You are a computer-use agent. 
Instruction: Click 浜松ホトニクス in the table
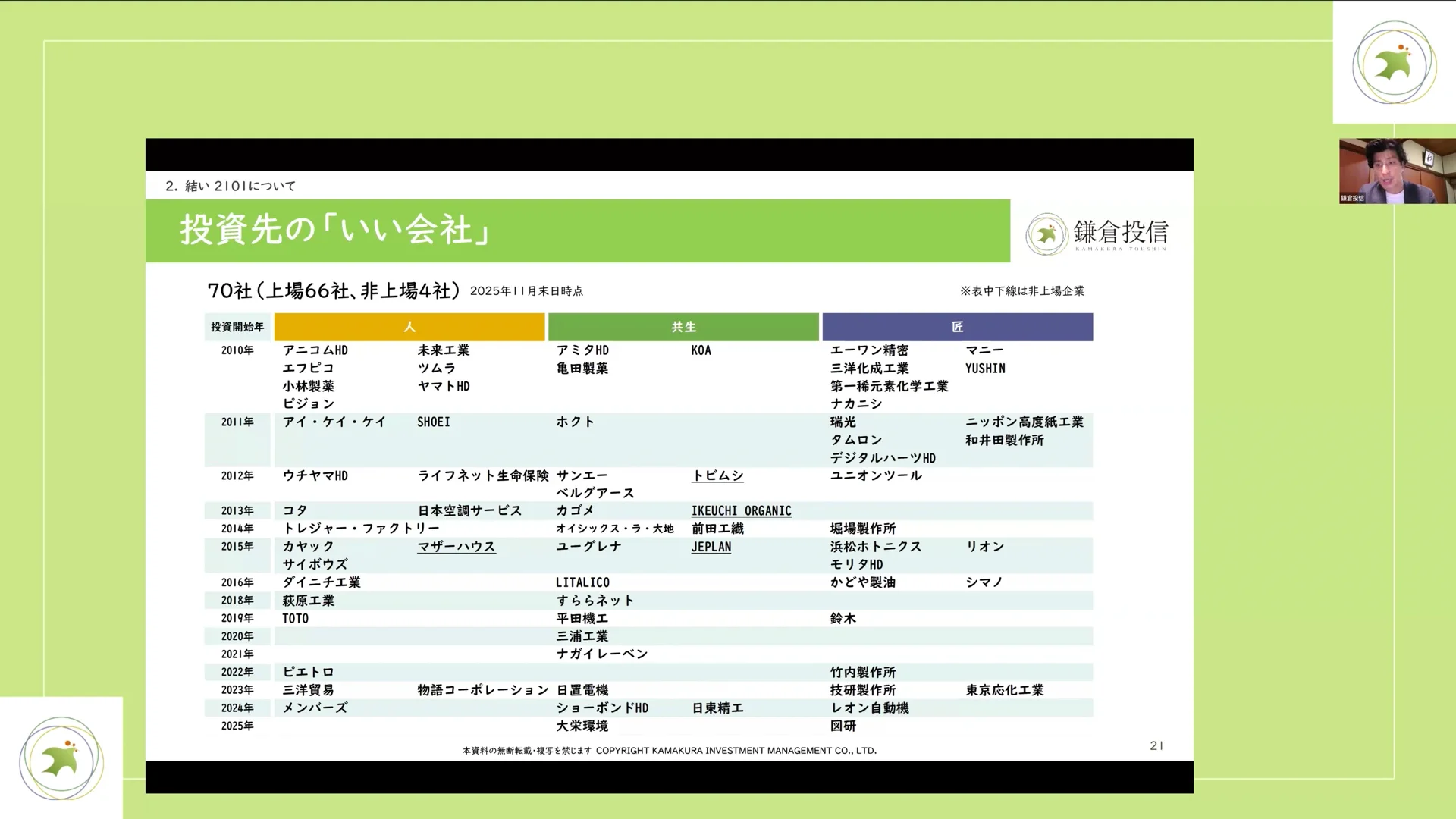click(x=876, y=547)
